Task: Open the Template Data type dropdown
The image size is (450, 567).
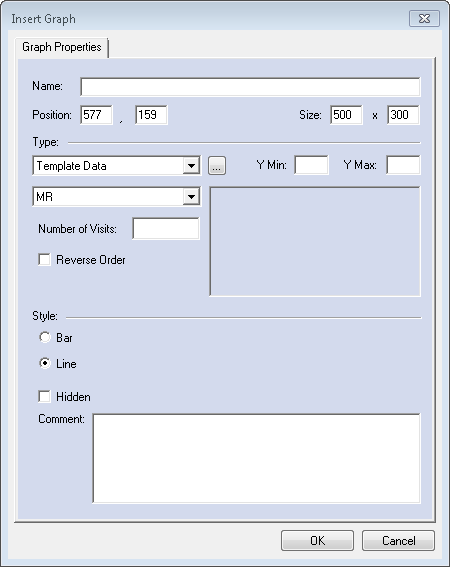Action: (x=191, y=166)
